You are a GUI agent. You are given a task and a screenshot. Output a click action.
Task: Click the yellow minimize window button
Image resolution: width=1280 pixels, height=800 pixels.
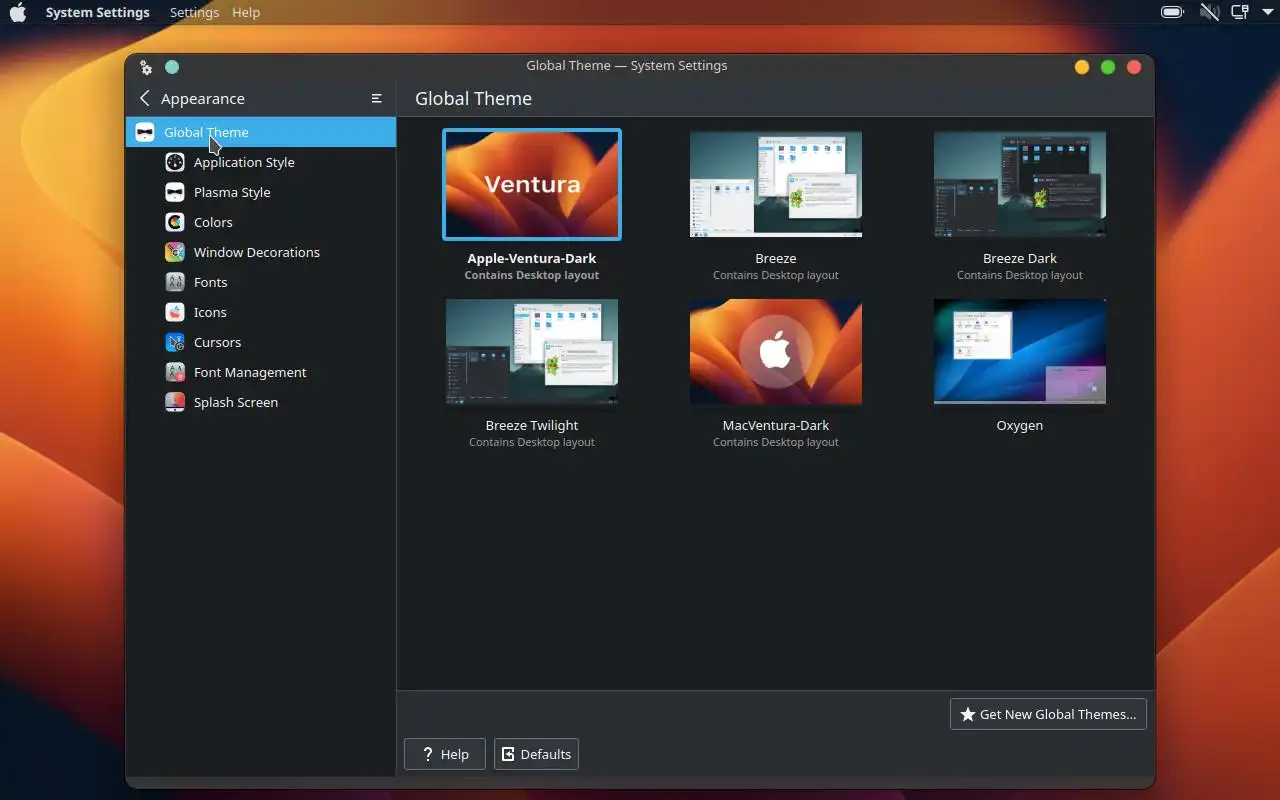[x=1082, y=67]
